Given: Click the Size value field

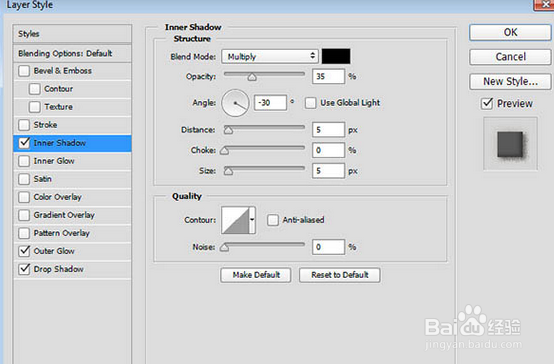Looking at the screenshot, I should tap(328, 171).
